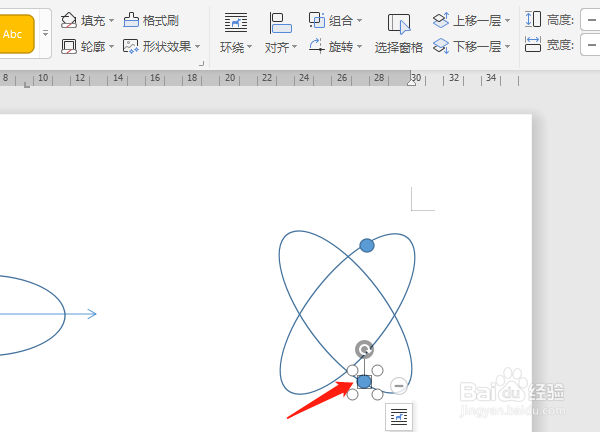Click the ruler at the 20 mark
This screenshot has width=600, height=432.
230,78
